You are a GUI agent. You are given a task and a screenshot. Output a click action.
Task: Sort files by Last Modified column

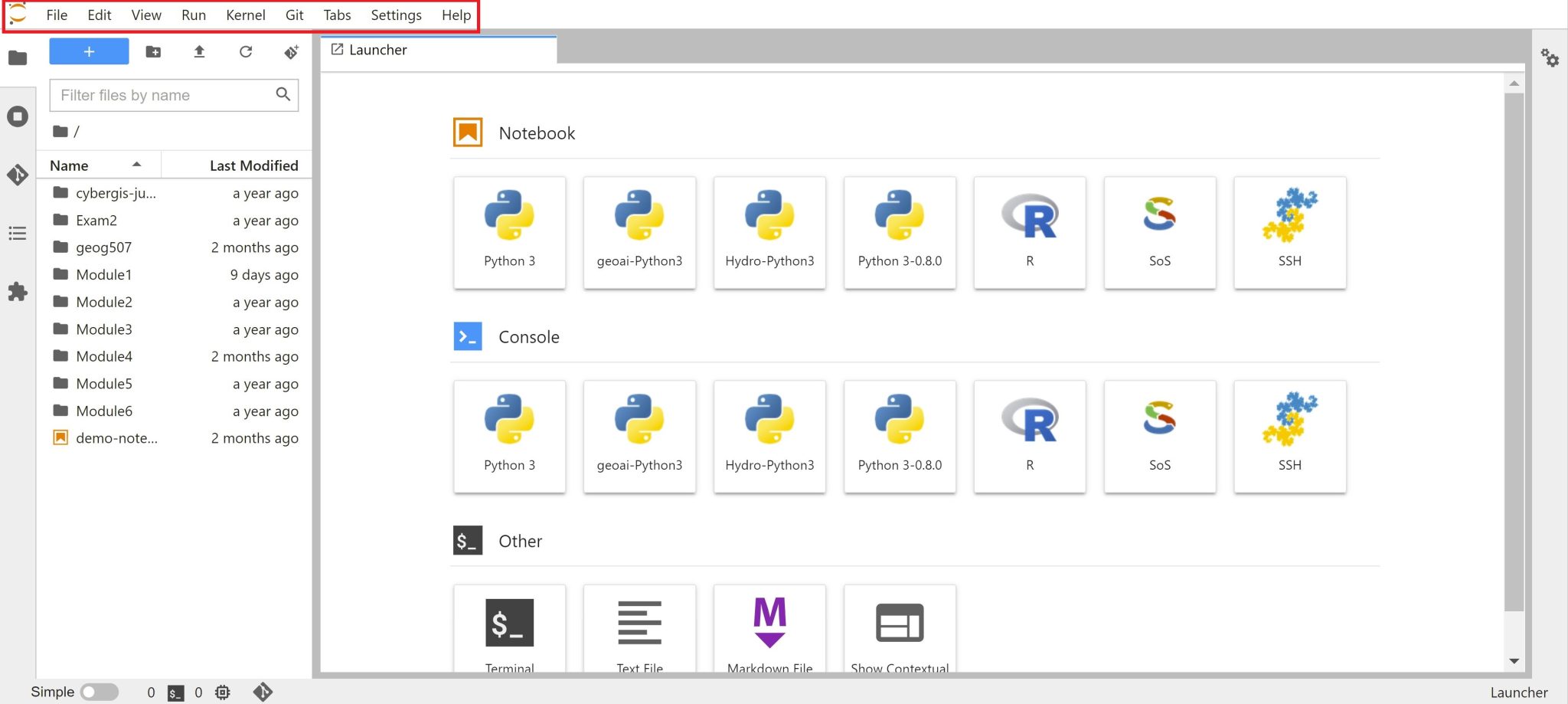253,165
